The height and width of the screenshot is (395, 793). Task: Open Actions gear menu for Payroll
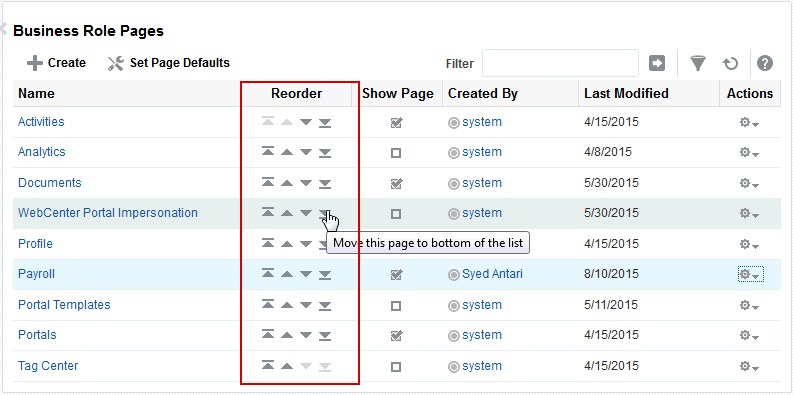click(x=751, y=274)
